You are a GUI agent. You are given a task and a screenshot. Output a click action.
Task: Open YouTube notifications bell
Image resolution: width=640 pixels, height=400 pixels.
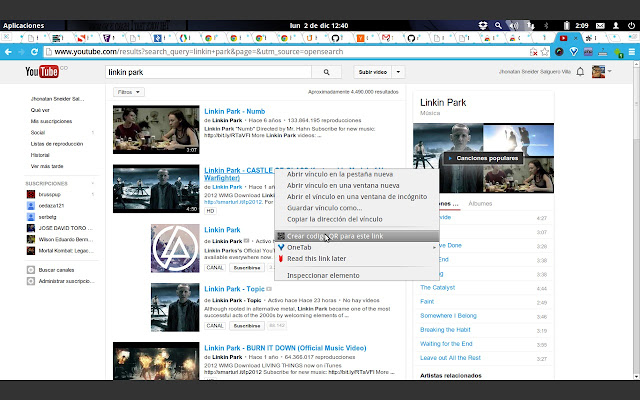[580, 72]
